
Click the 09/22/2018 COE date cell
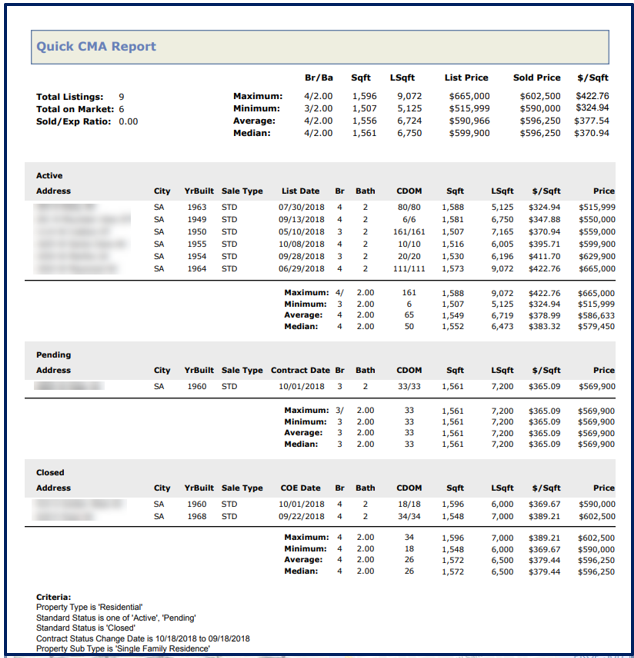pos(301,517)
